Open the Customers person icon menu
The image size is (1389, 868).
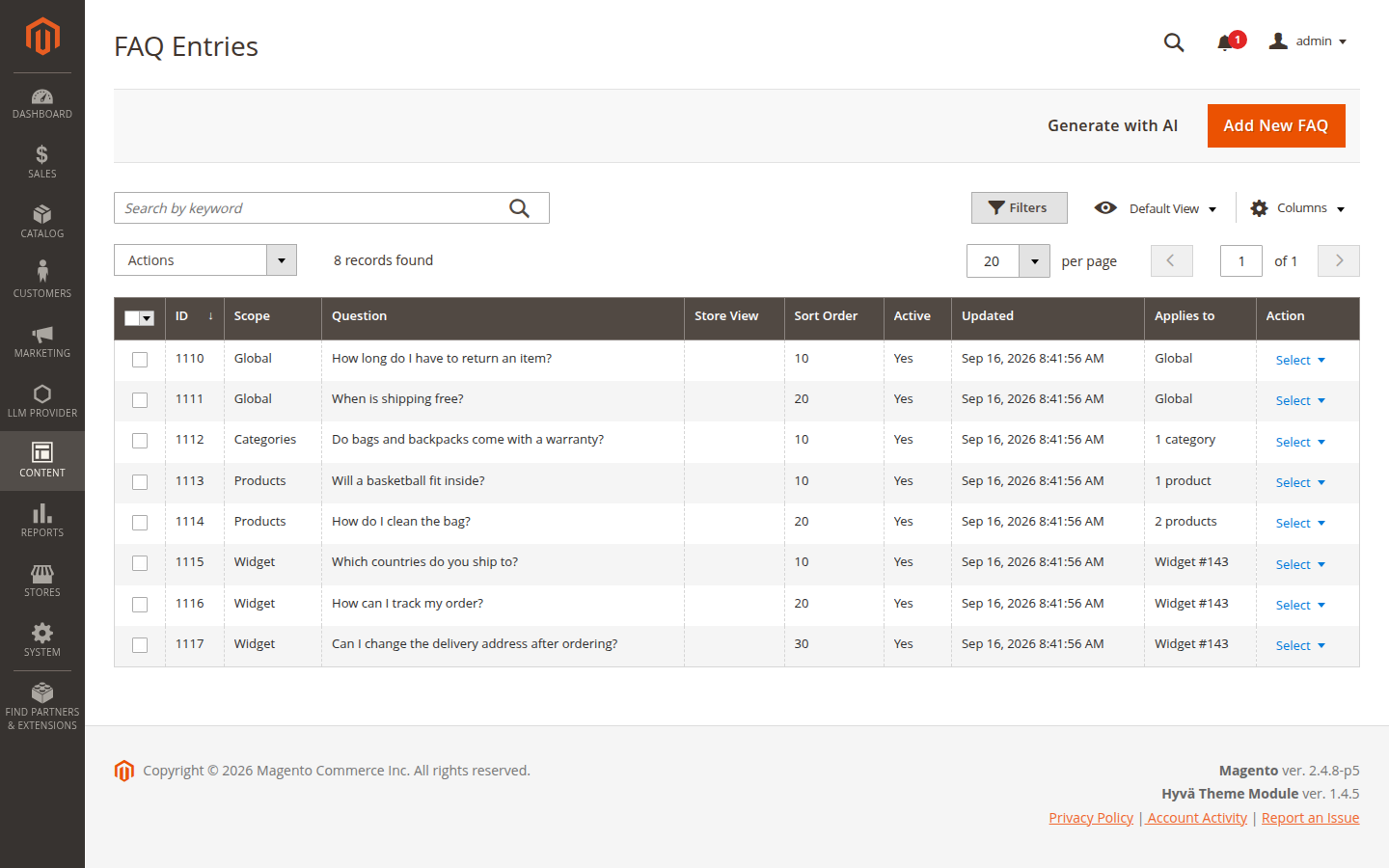pos(42,271)
